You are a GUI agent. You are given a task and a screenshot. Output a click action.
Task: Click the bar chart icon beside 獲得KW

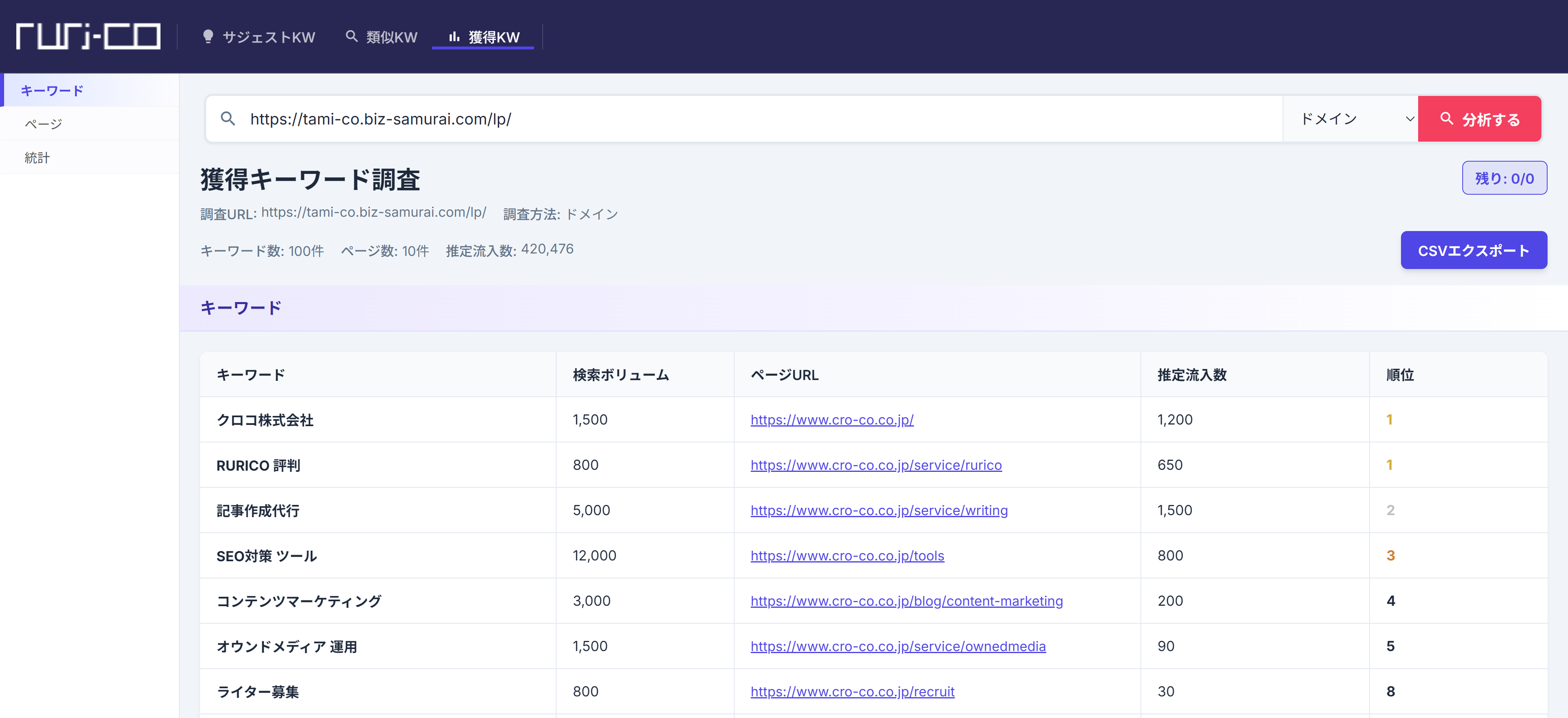click(x=454, y=36)
